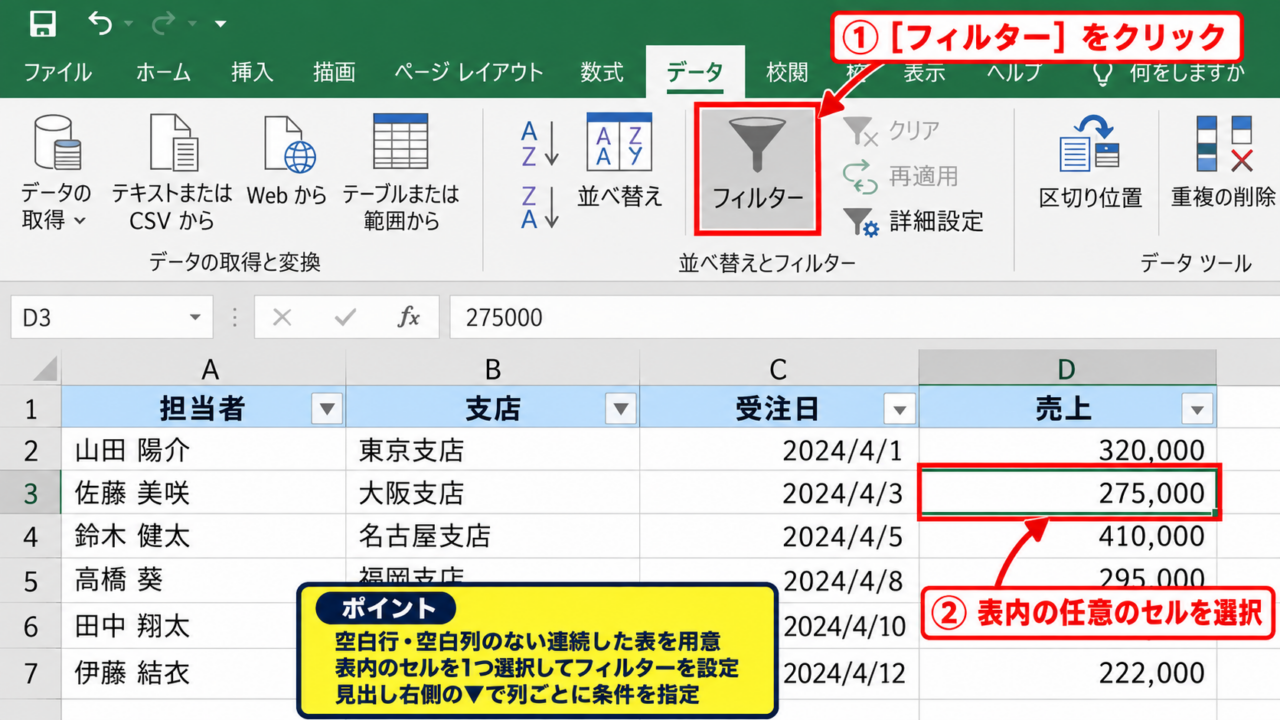Viewport: 1280px width, 720px height.
Task: Click the 何をしますか search box
Action: 1170,72
